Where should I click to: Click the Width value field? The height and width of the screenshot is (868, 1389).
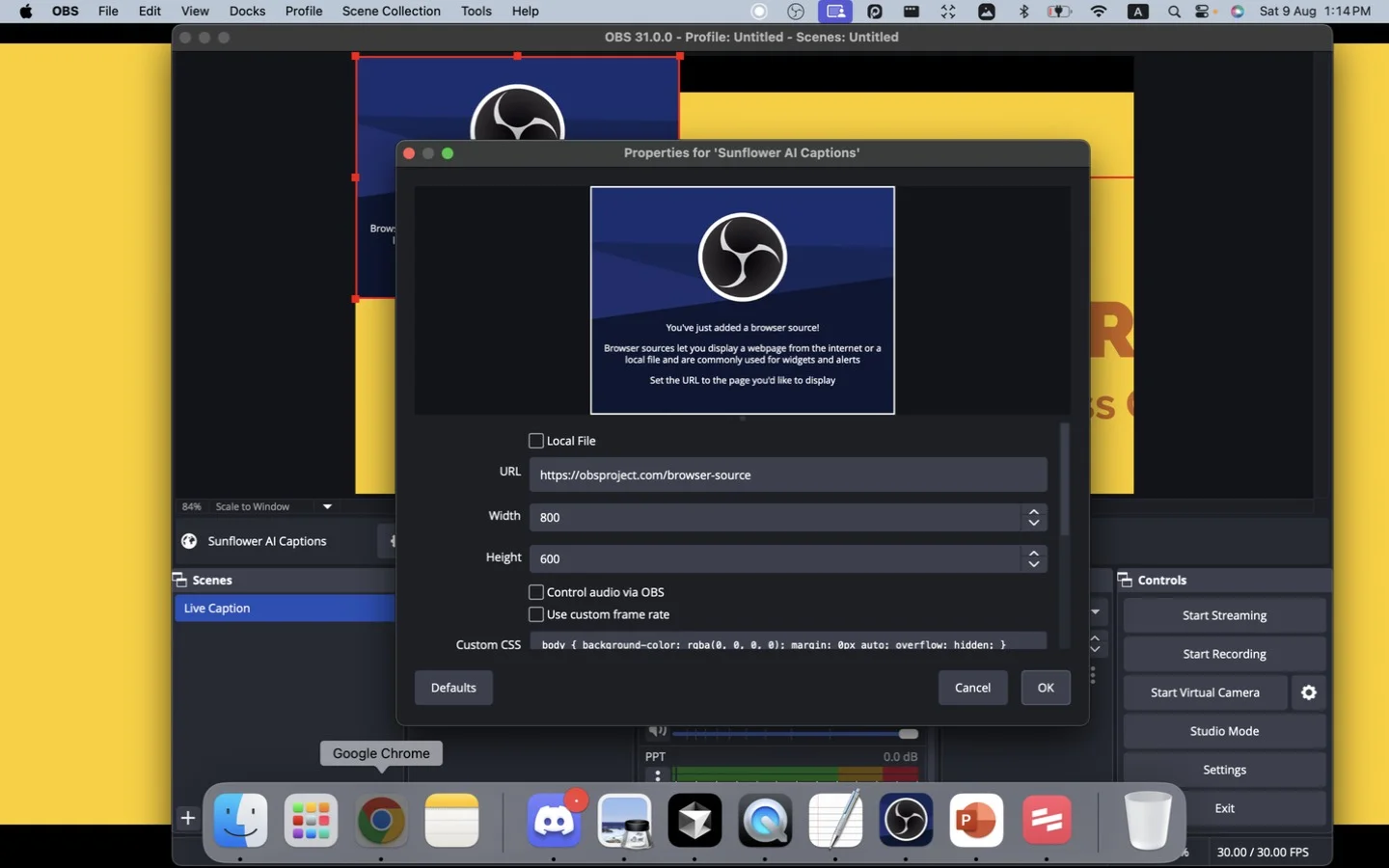[776, 517]
